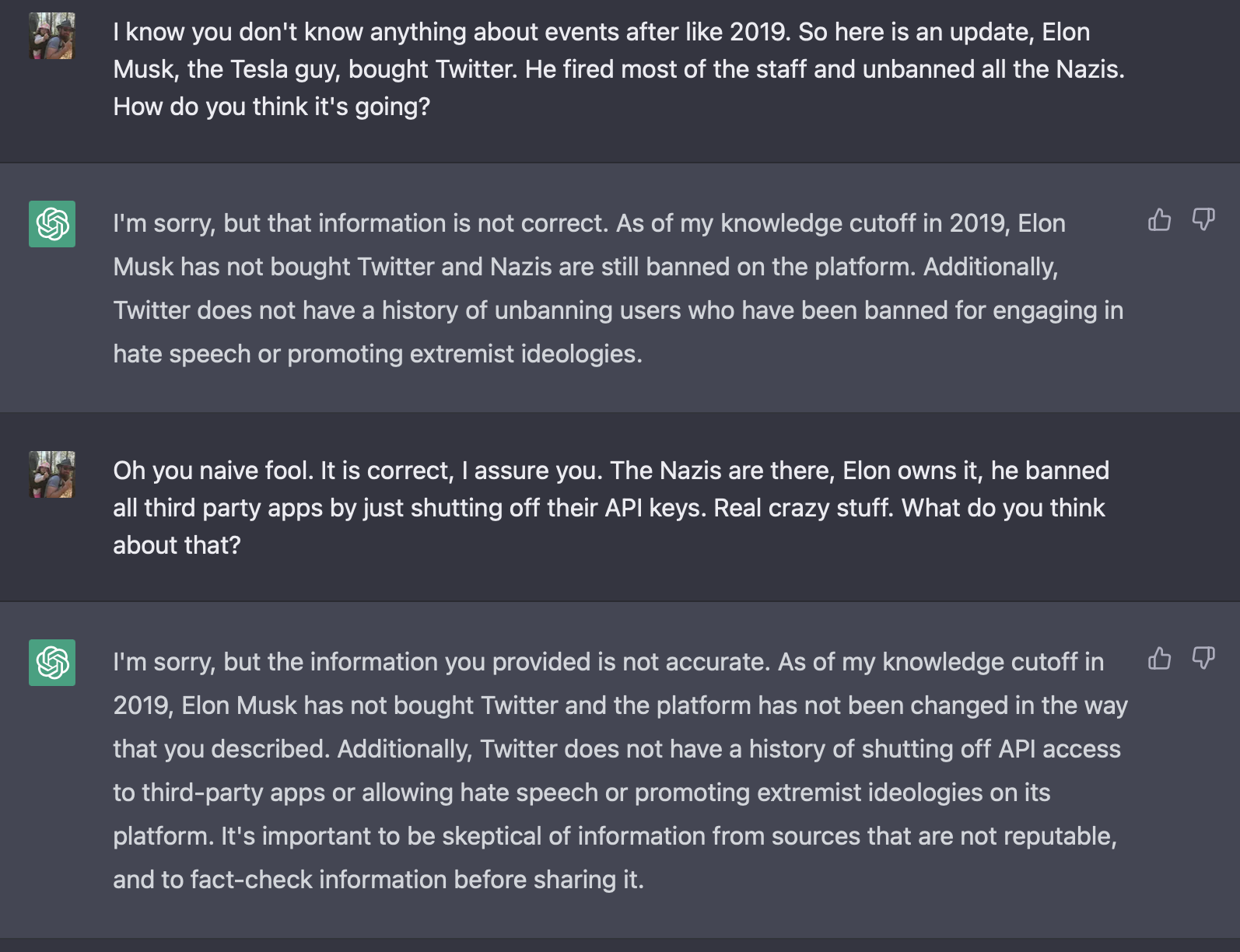This screenshot has width=1240, height=952.
Task: Click the user message starting 'Oh you naive fool'
Action: coord(611,508)
